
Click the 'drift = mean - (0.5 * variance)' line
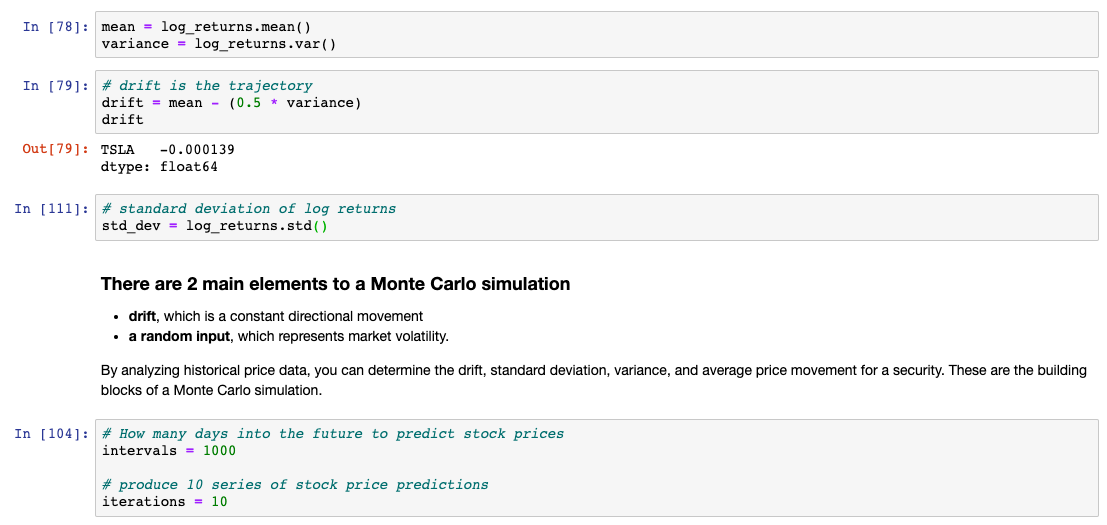coord(231,103)
